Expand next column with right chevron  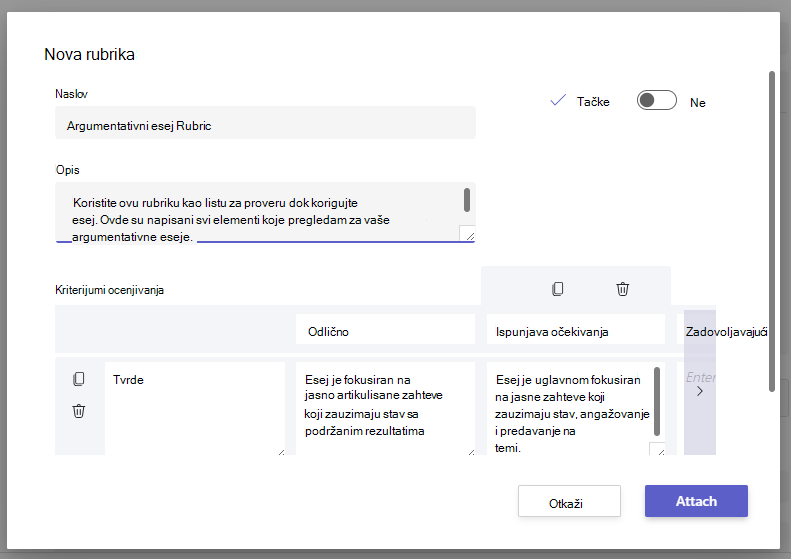pos(700,391)
